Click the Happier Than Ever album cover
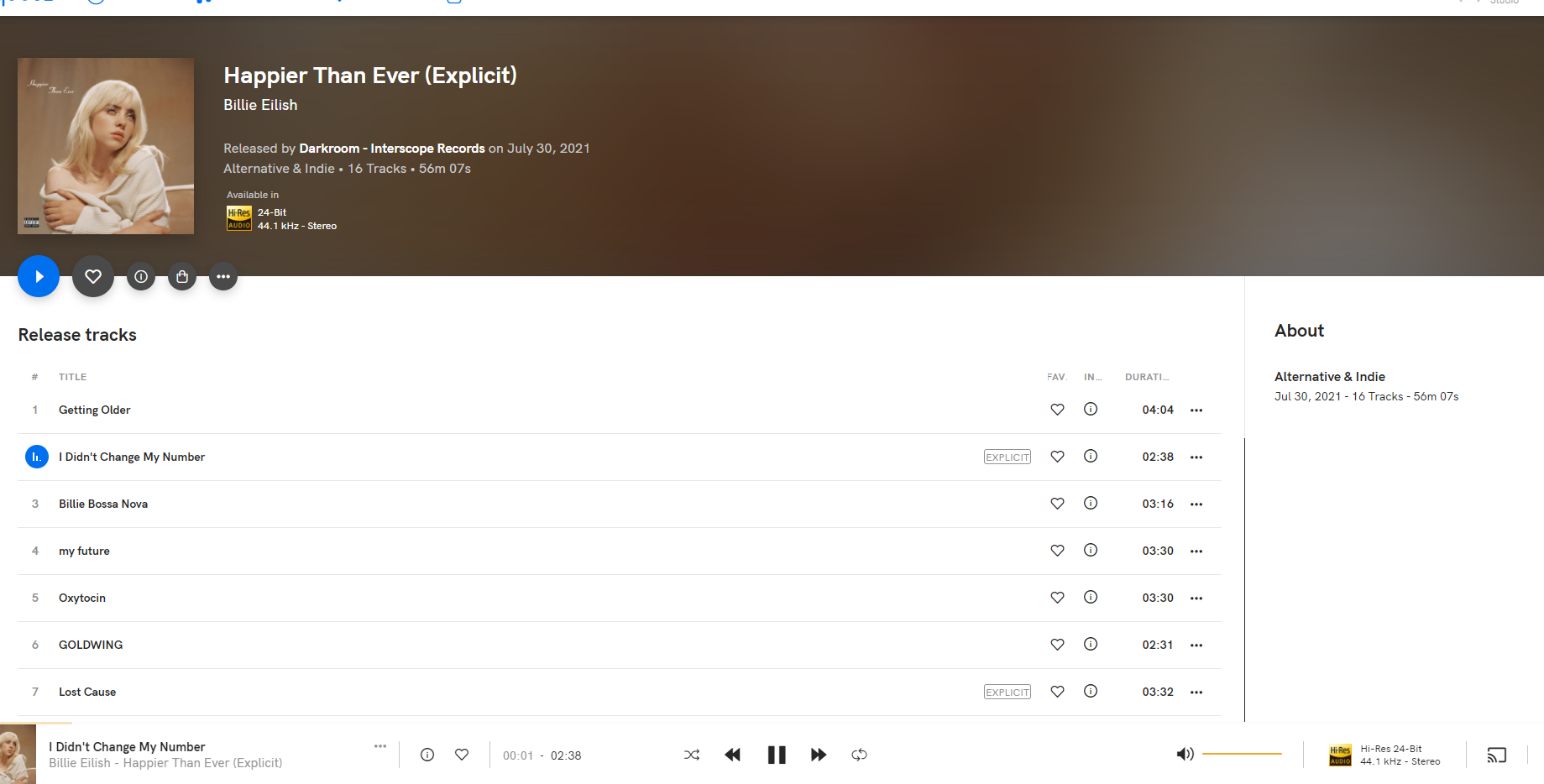Image resolution: width=1544 pixels, height=784 pixels. point(106,146)
